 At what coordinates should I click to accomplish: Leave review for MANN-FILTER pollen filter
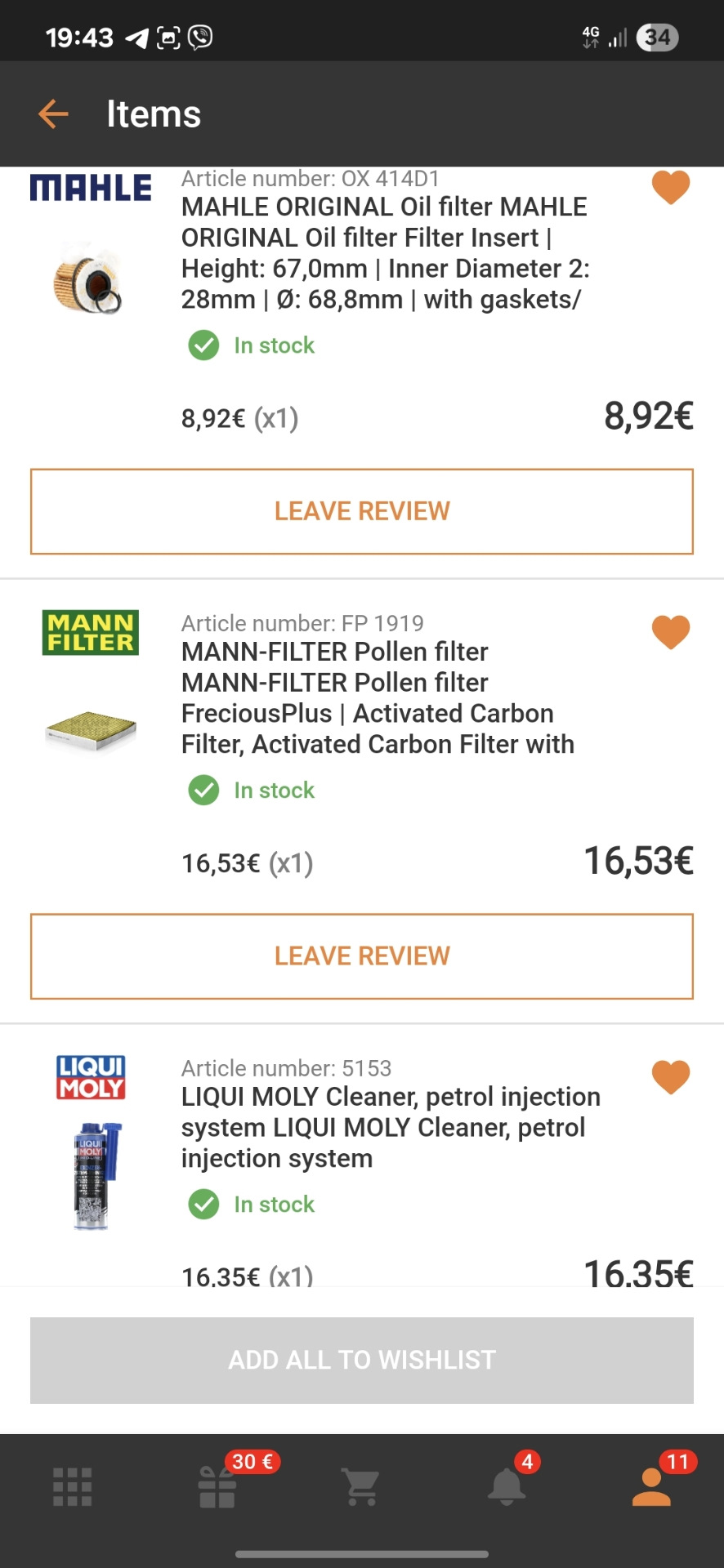tap(362, 956)
